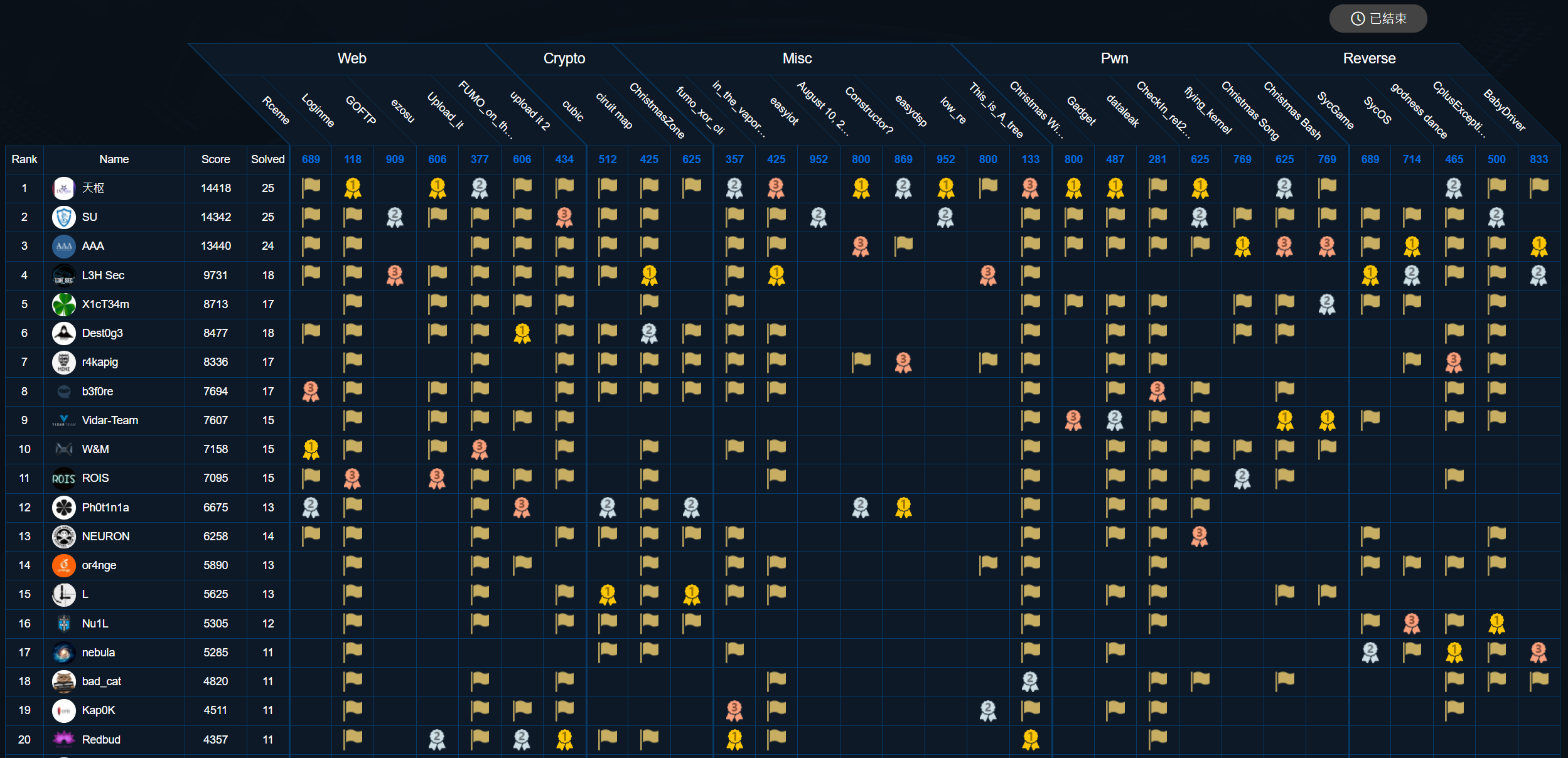Image resolution: width=1568 pixels, height=758 pixels.
Task: Select the Web category header
Action: [352, 58]
